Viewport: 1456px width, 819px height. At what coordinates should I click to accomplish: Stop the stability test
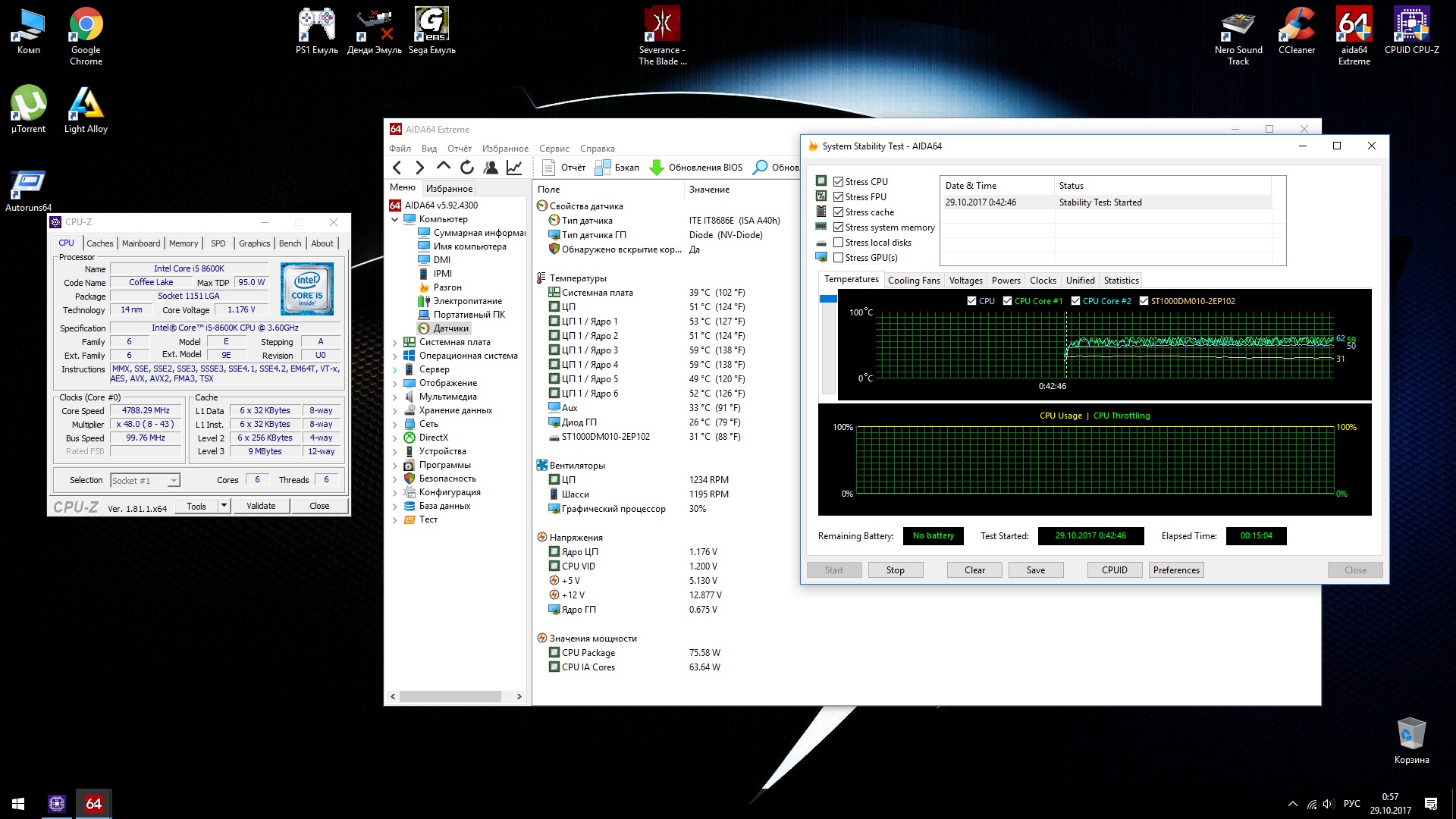click(x=895, y=570)
